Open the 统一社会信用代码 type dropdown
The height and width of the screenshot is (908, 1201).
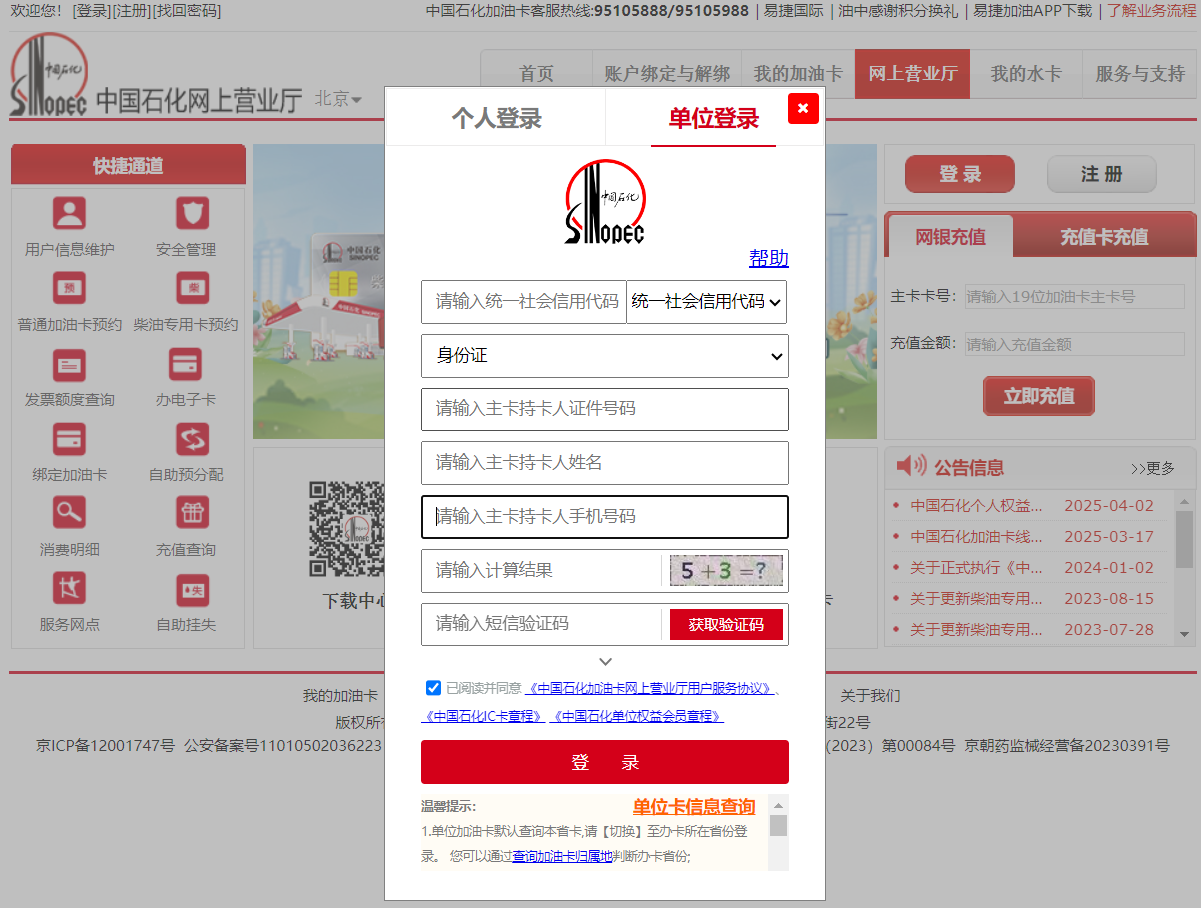(x=706, y=302)
